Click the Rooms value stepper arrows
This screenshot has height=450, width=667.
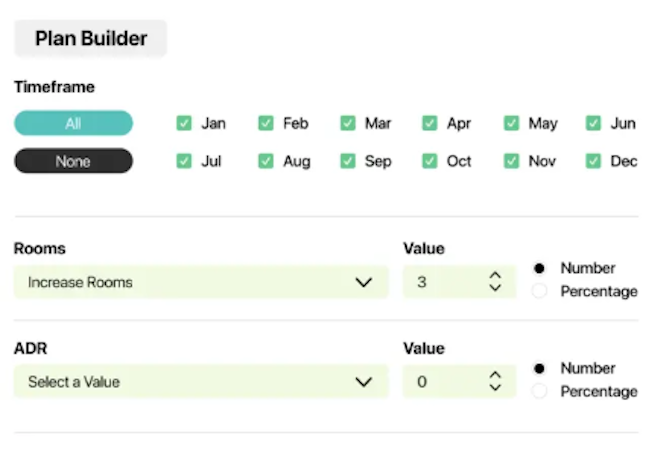494,282
